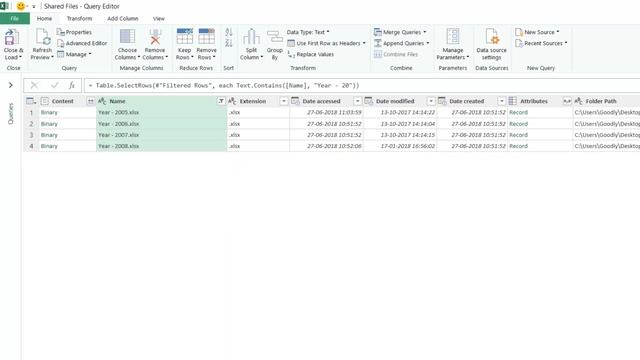Click Record link in row 3
Image resolution: width=640 pixels, height=360 pixels.
(518, 135)
